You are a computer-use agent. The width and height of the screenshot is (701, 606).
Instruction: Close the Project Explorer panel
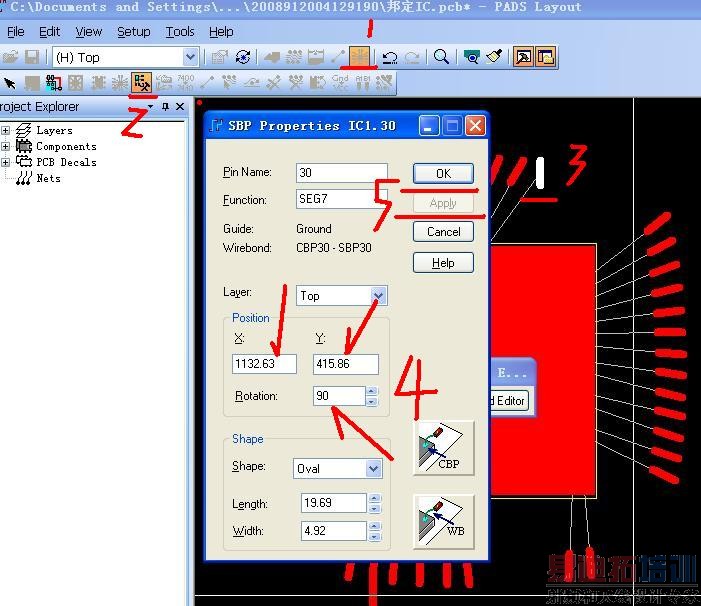click(180, 107)
